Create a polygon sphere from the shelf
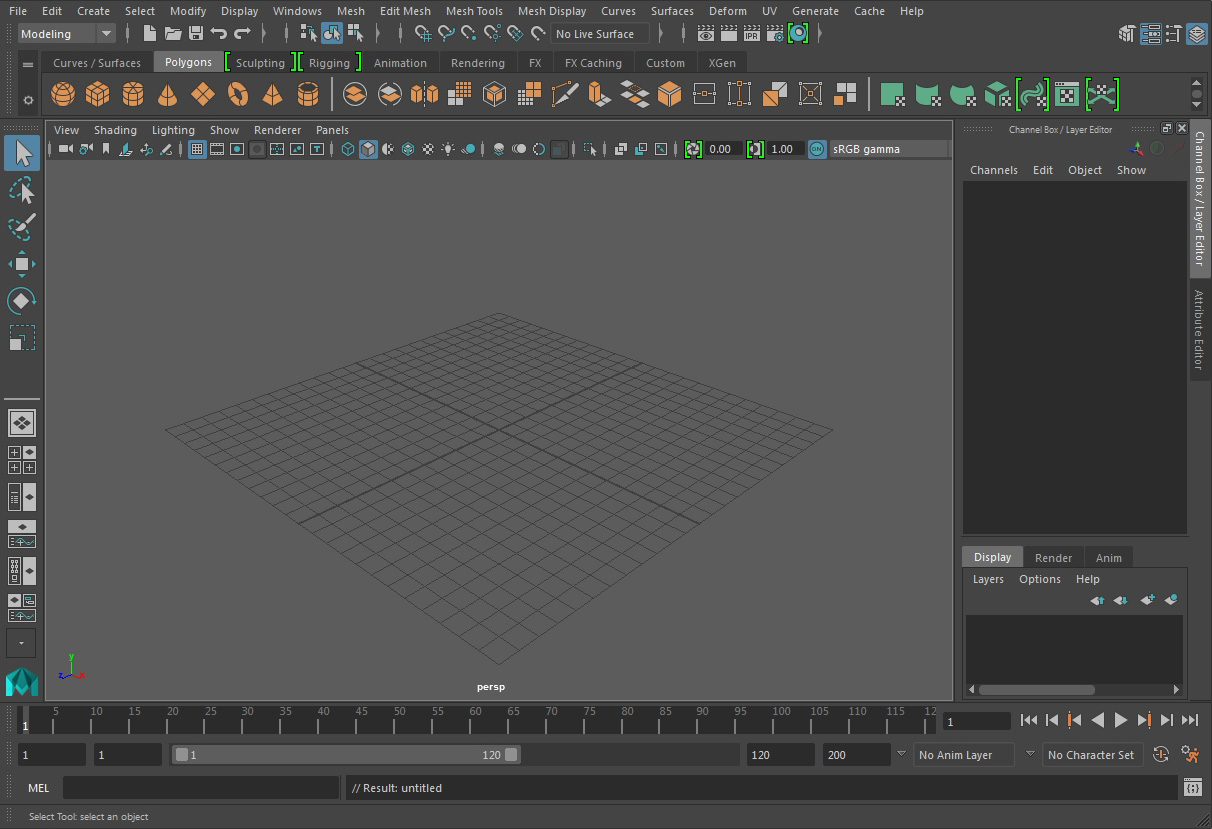 [63, 95]
